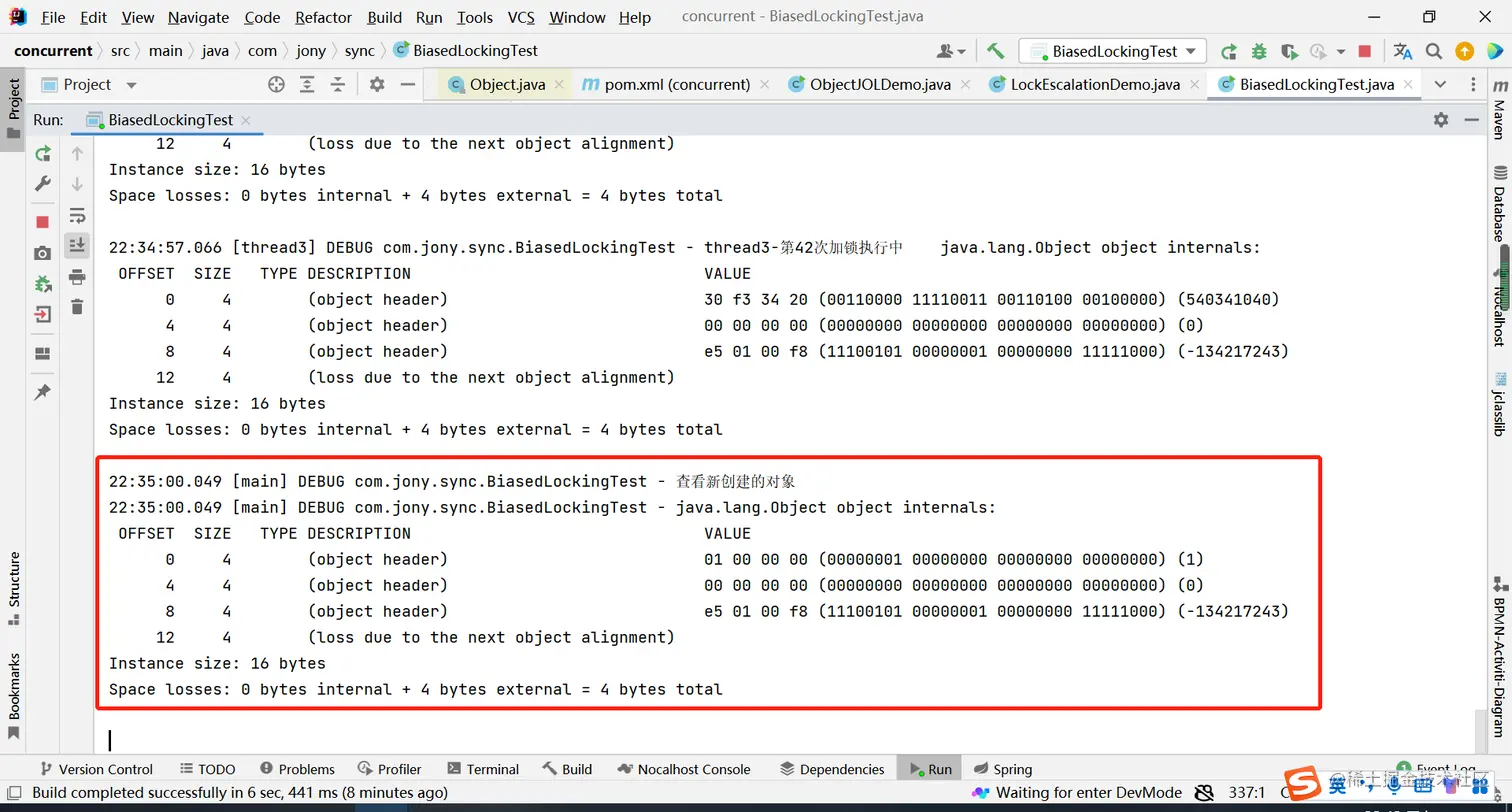Open the File menu
The width and height of the screenshot is (1512, 812).
click(x=53, y=17)
